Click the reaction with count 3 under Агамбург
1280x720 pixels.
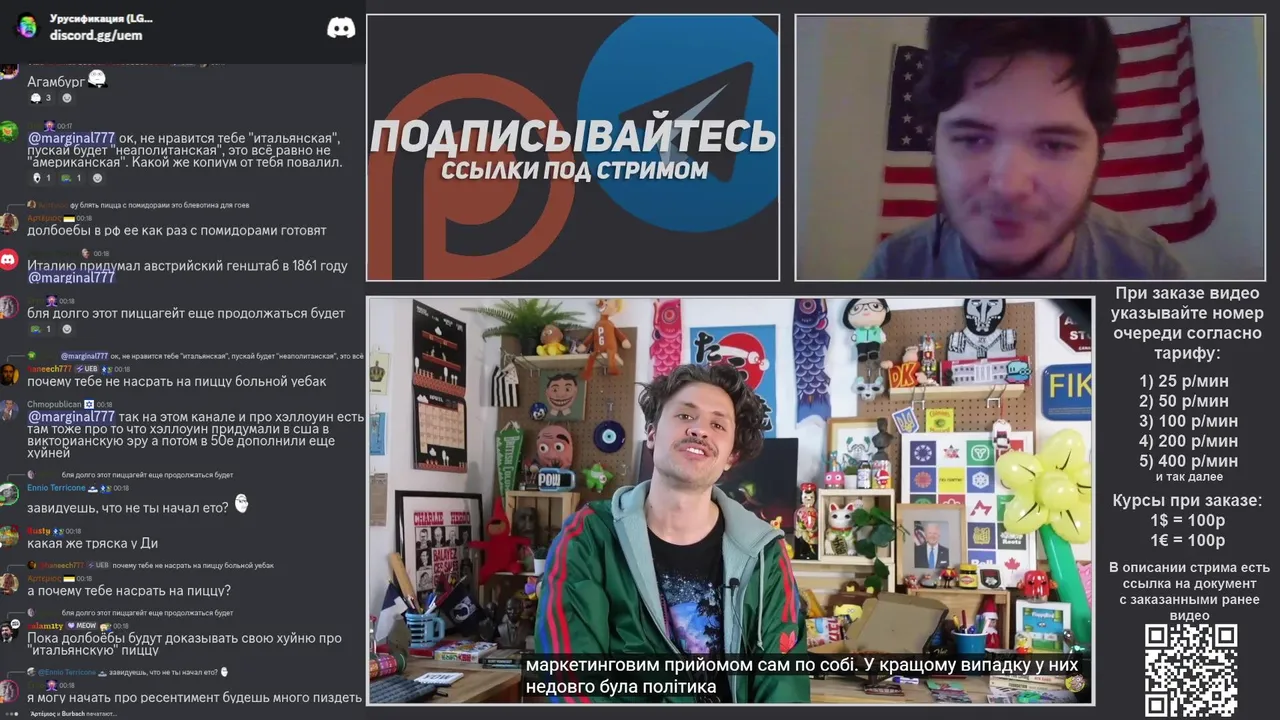click(41, 98)
